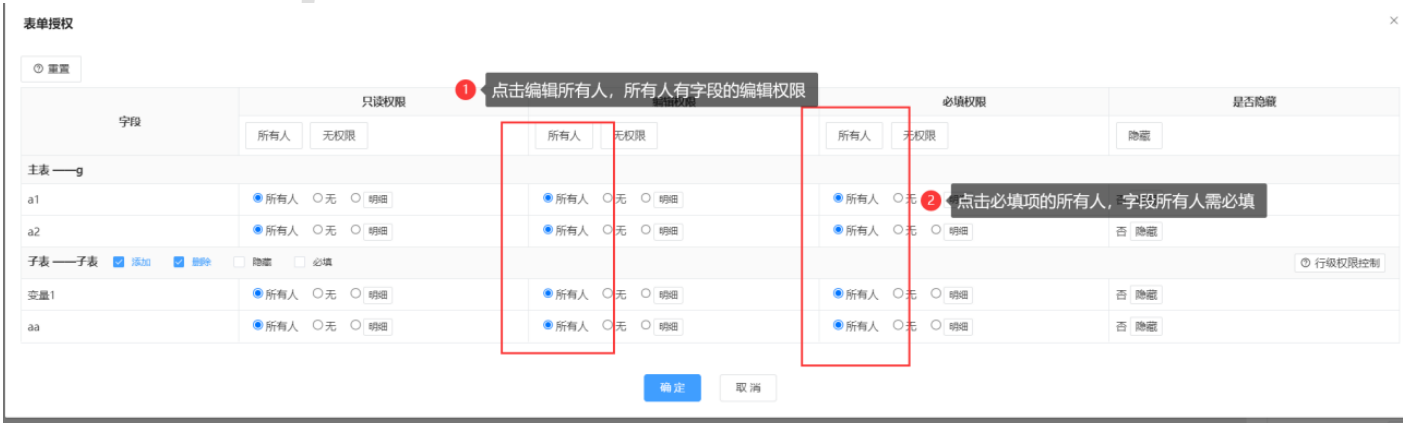The width and height of the screenshot is (1403, 423).
Task: Click 所有人 button under 必填权限 header
Action: (853, 136)
